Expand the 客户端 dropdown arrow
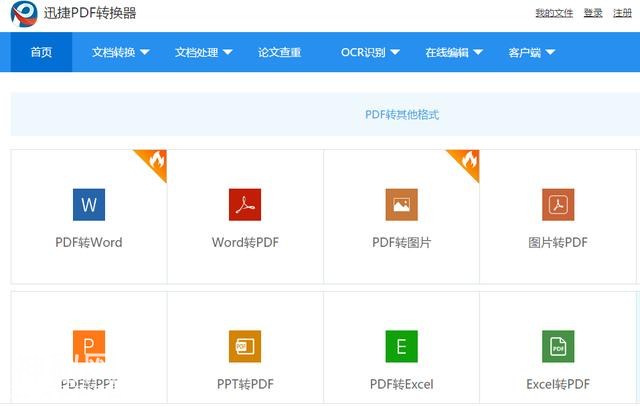 550,52
